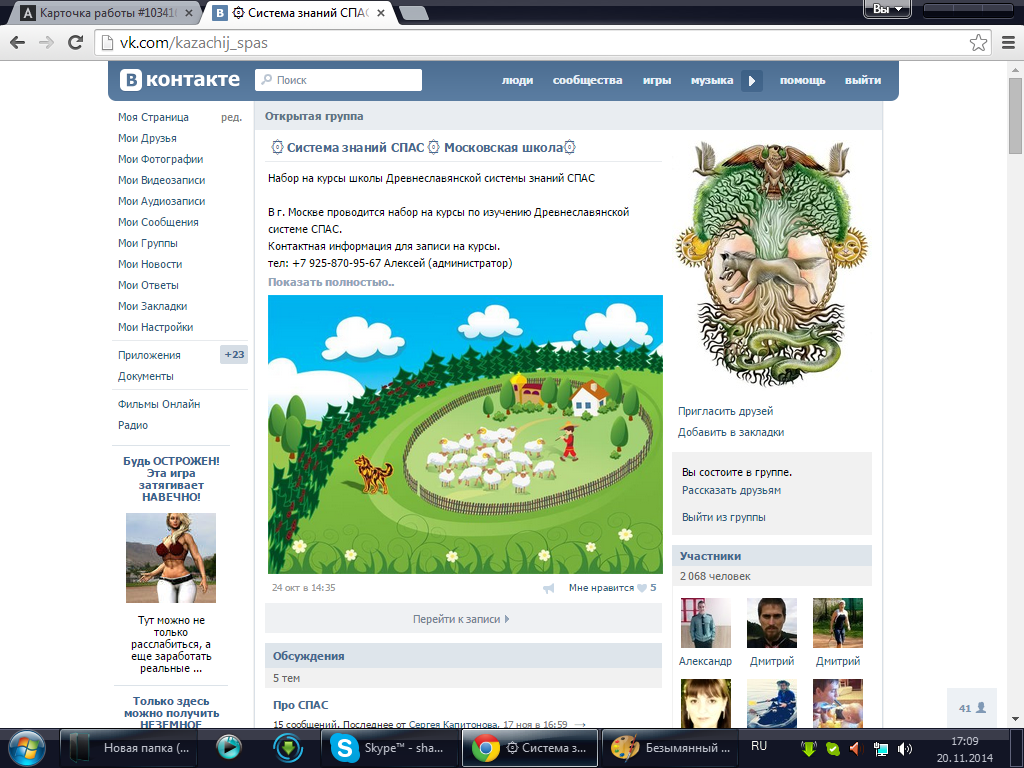Open the Вы user dropdown in Chrome

pos(887,9)
